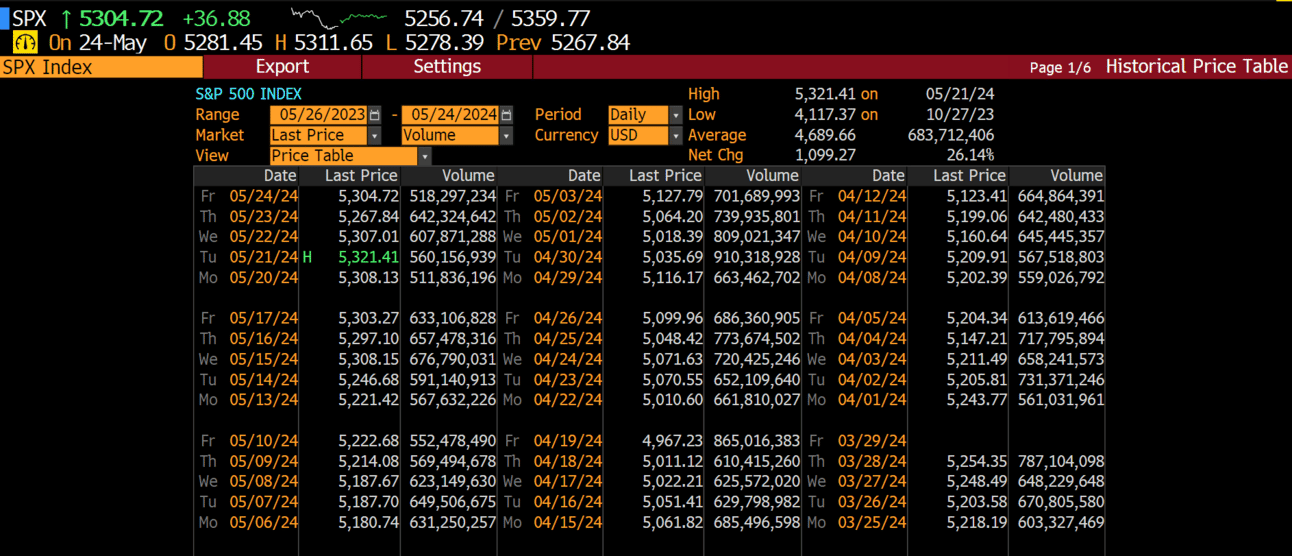Click date 04/24/24

click(x=568, y=359)
